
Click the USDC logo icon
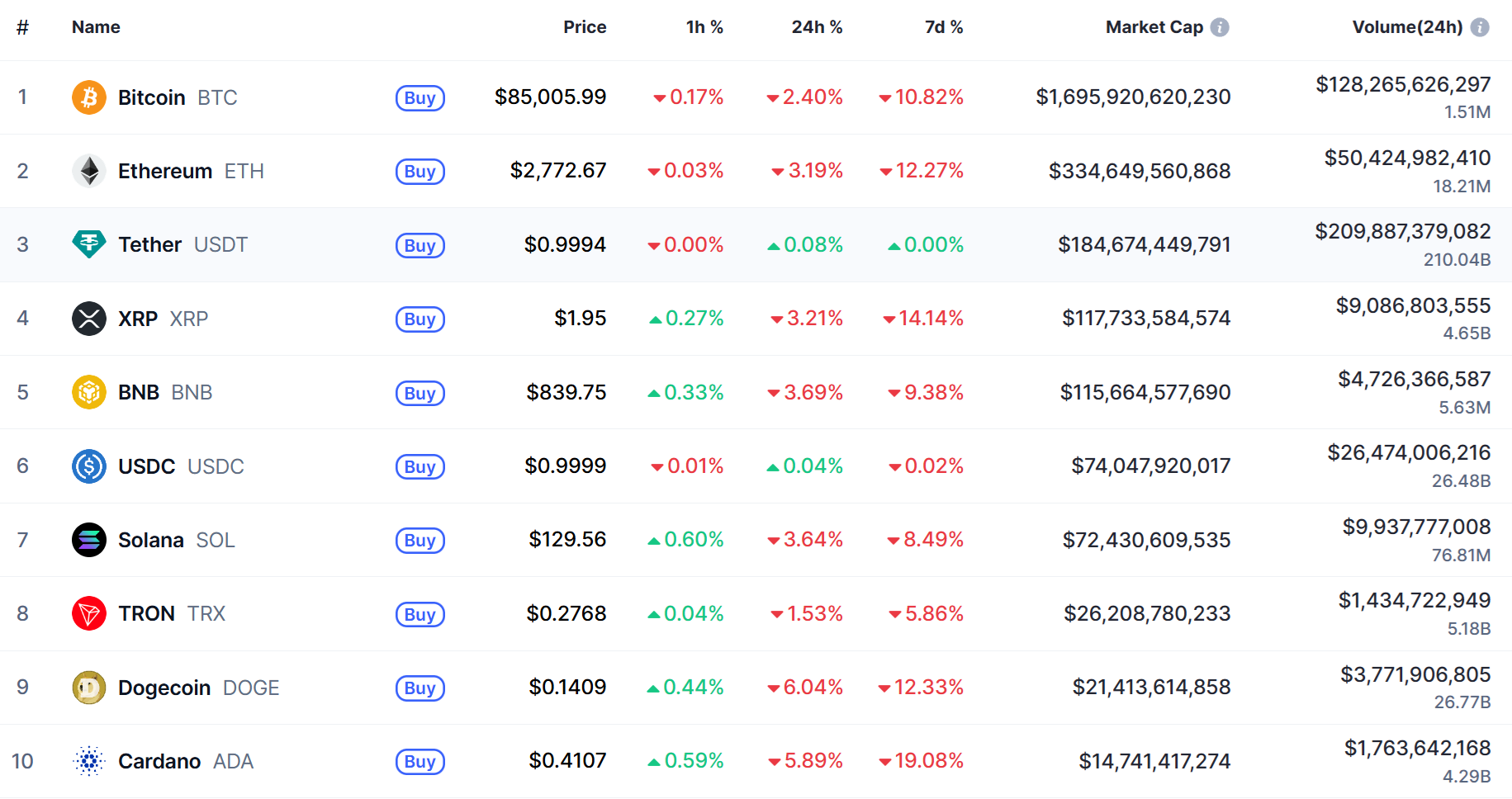tap(89, 466)
